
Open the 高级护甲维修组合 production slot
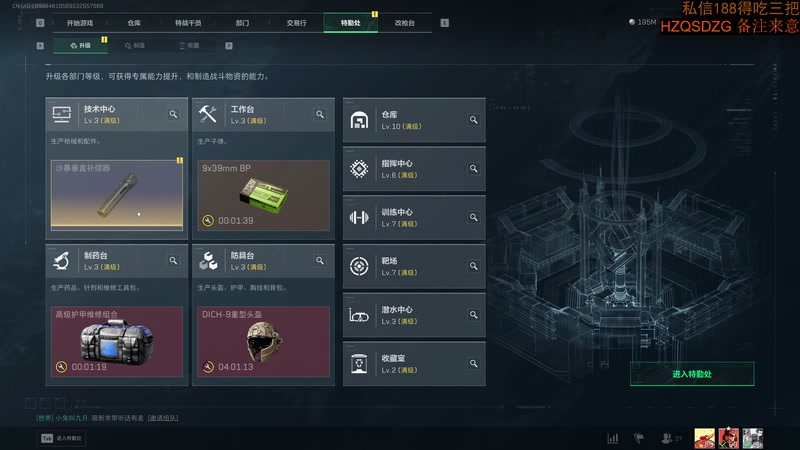[117, 341]
